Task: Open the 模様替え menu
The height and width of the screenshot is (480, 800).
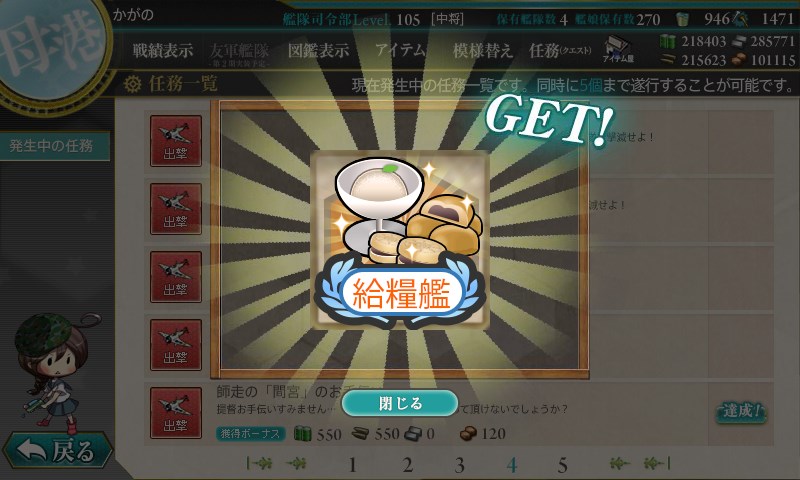Action: [x=482, y=50]
